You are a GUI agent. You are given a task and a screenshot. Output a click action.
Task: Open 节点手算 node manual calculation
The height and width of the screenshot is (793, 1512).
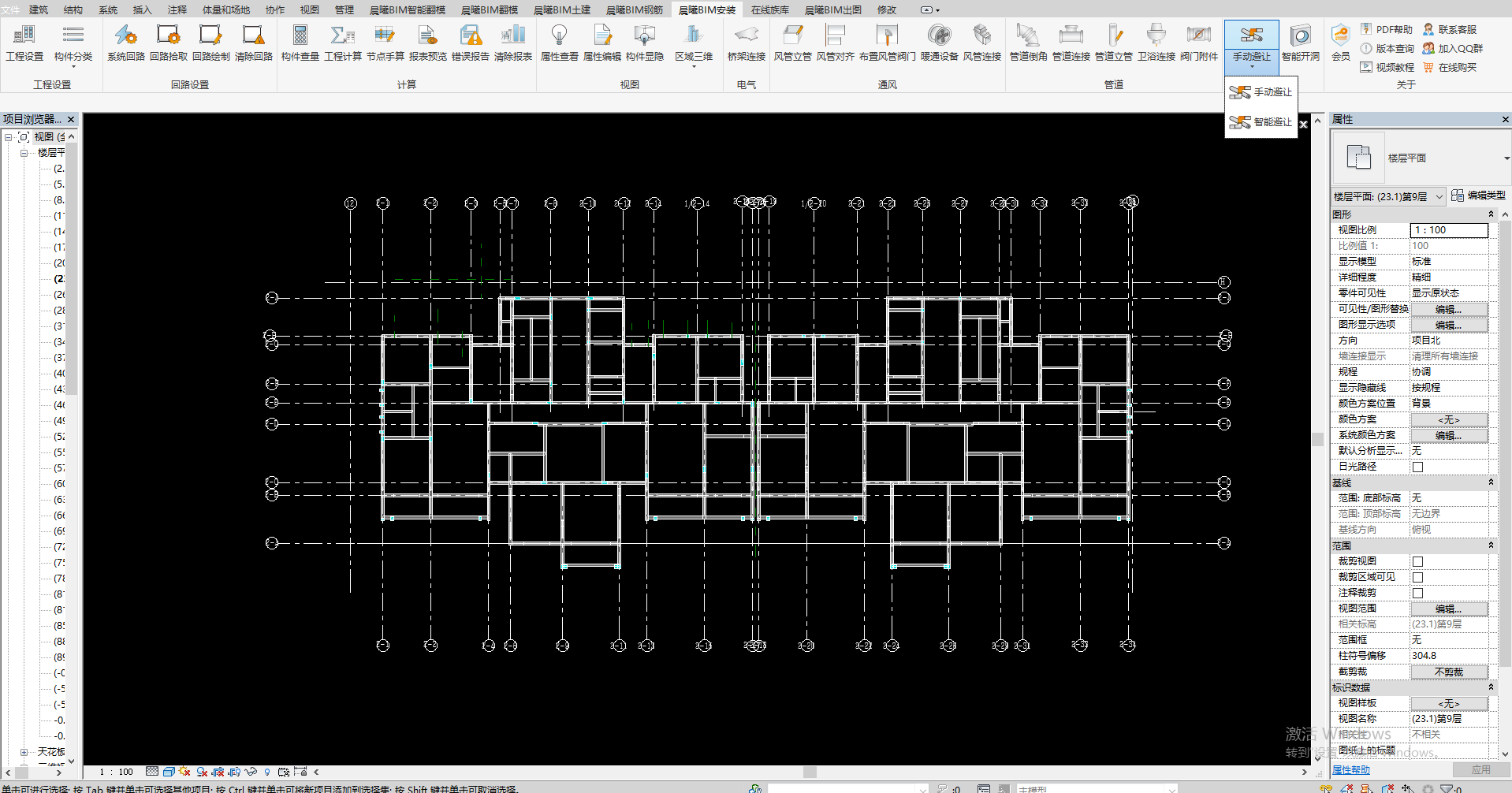[385, 43]
